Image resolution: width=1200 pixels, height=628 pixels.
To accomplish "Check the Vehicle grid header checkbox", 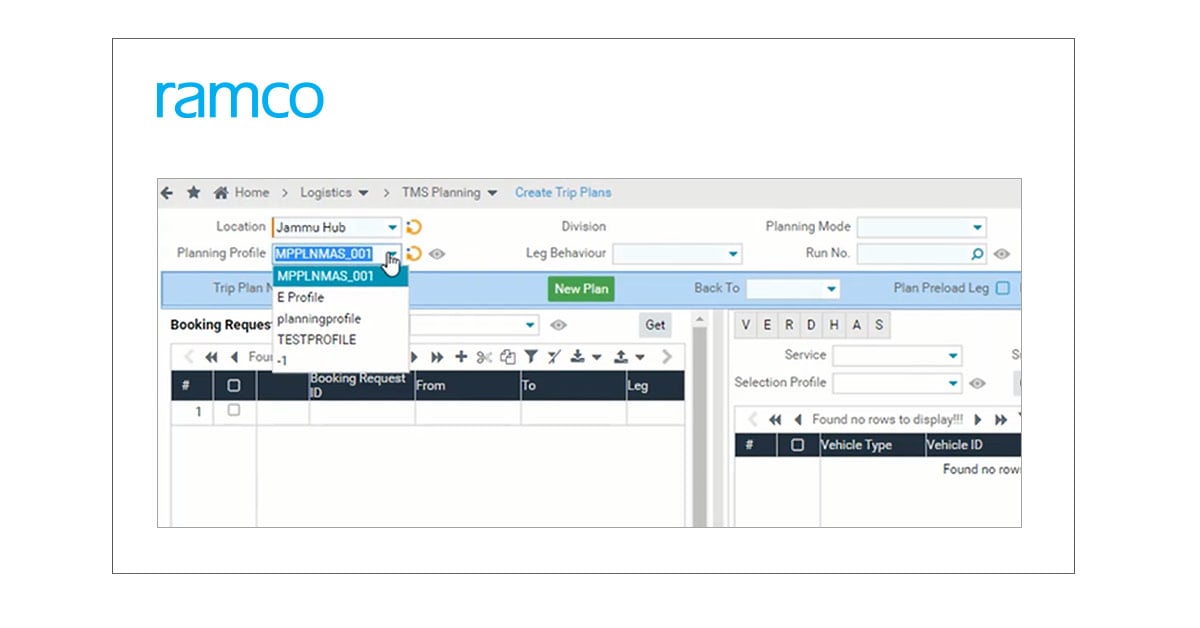I will click(x=797, y=445).
